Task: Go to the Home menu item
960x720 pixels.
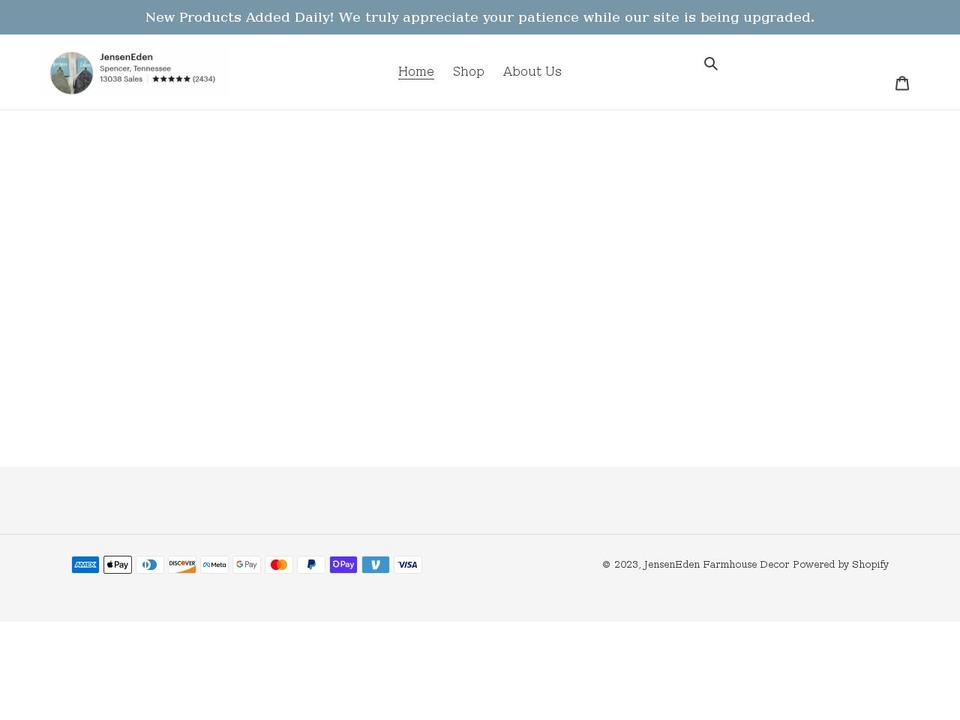Action: [416, 72]
